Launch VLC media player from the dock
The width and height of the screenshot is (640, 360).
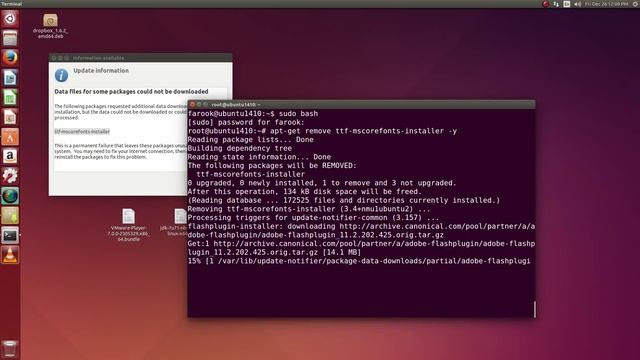click(x=10, y=255)
